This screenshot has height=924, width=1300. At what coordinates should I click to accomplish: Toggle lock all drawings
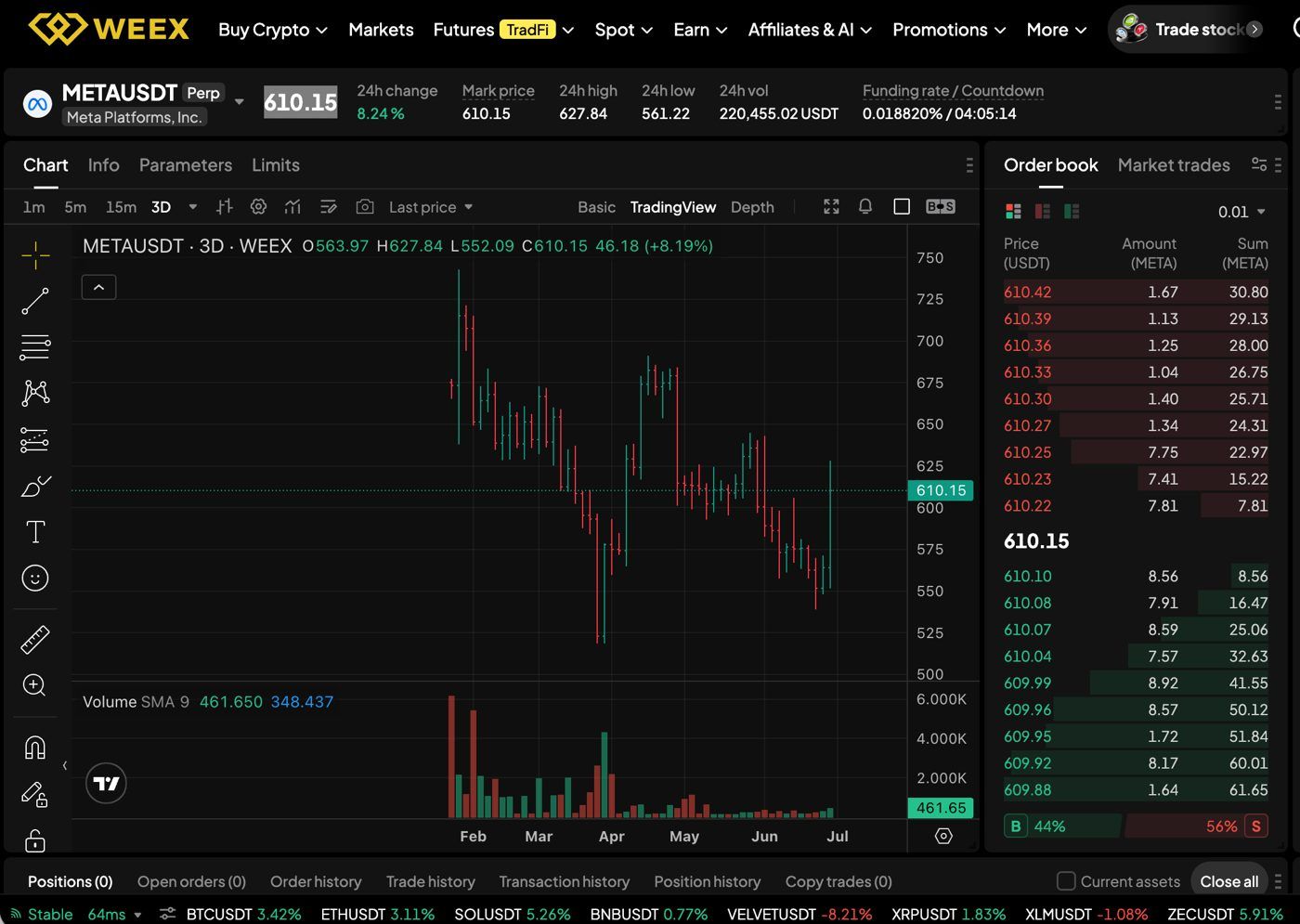(x=35, y=840)
